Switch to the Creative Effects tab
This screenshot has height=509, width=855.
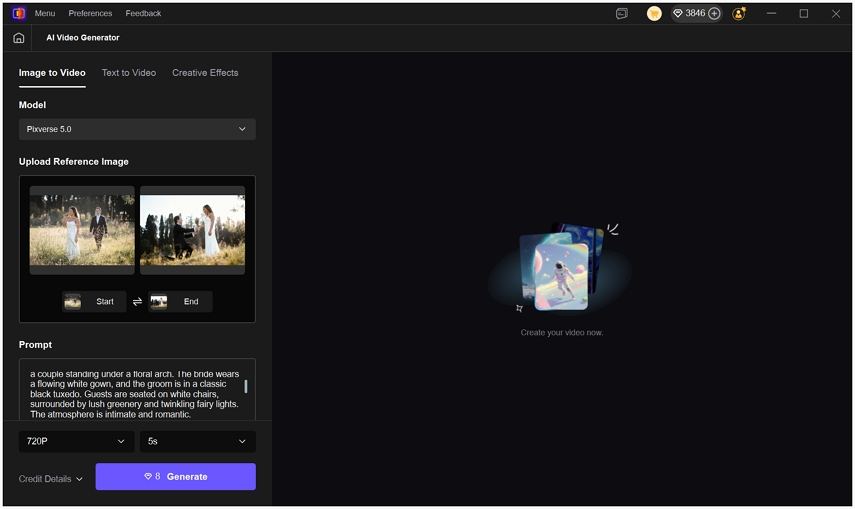coord(205,73)
